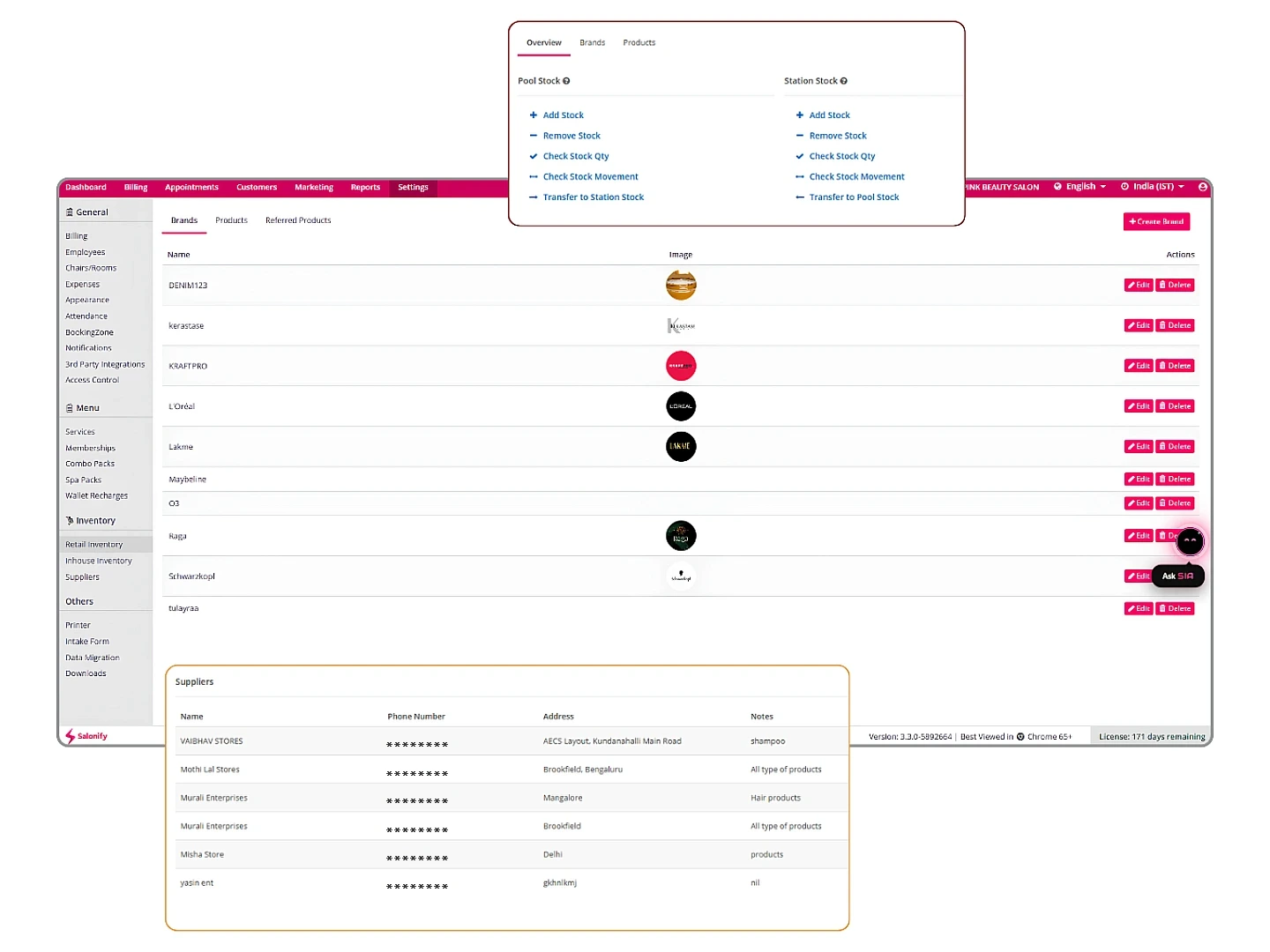Viewport: 1270px width, 952px height.
Task: Open the India (IST) timezone dropdown
Action: point(1153,187)
